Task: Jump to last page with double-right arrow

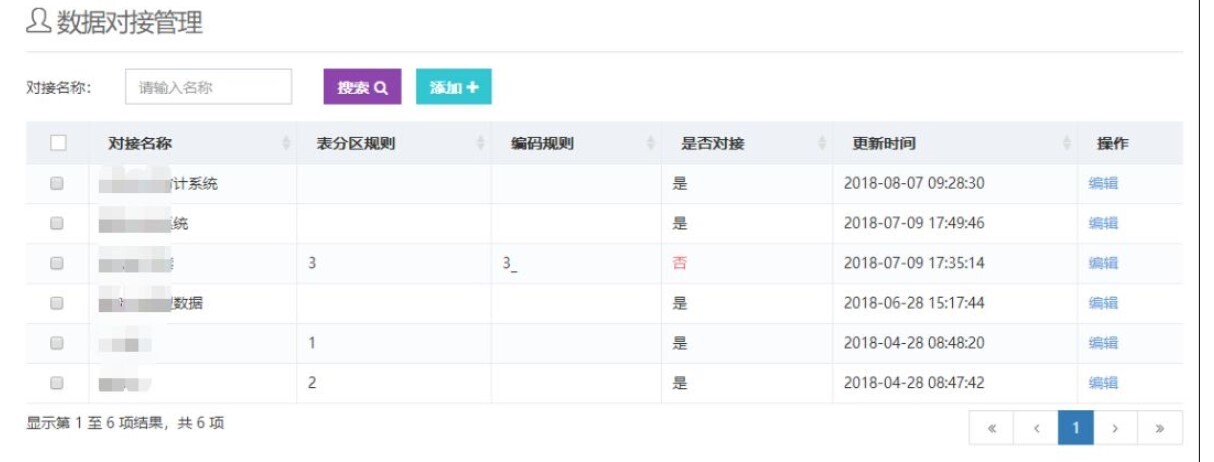Action: [1159, 428]
